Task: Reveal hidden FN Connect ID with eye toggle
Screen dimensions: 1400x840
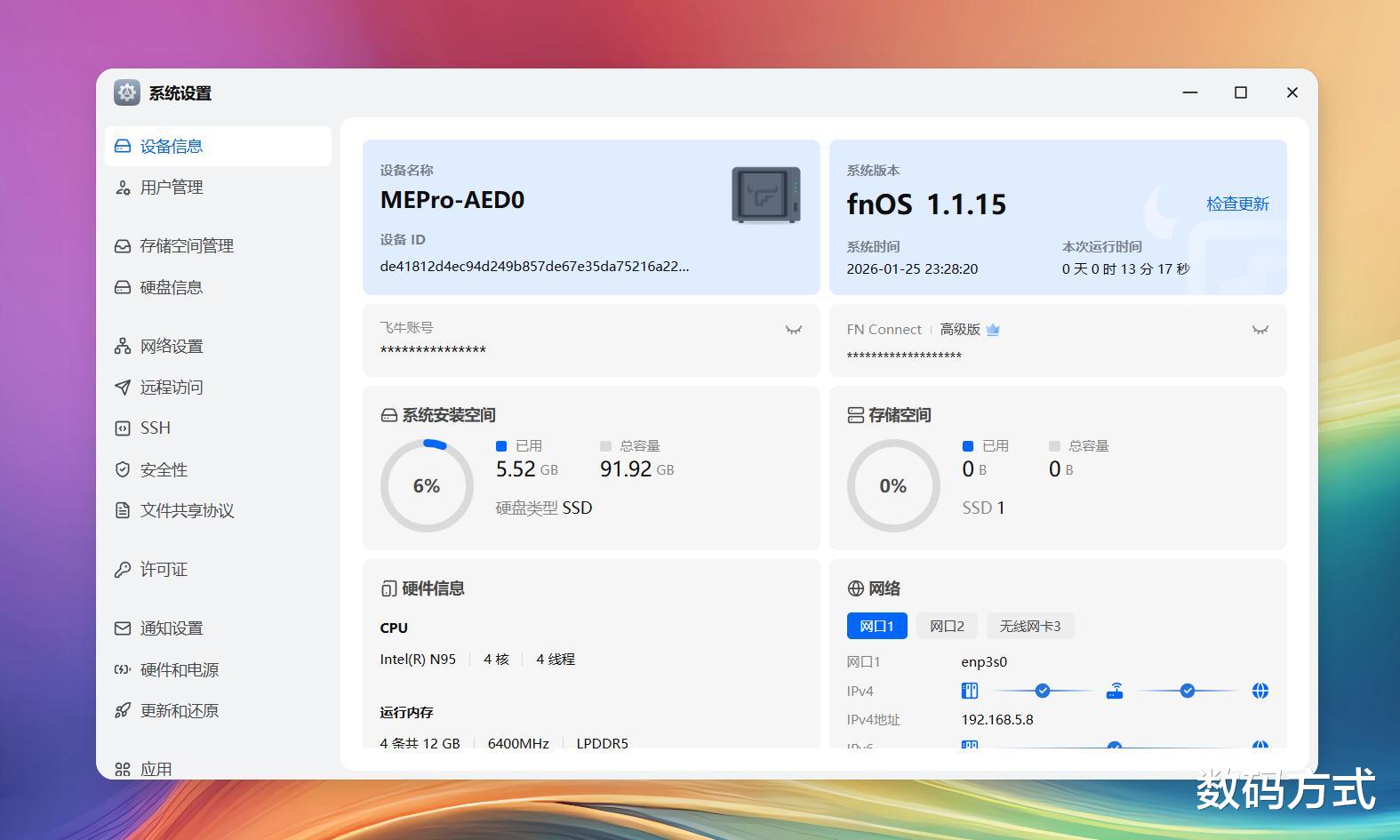Action: click(1260, 330)
